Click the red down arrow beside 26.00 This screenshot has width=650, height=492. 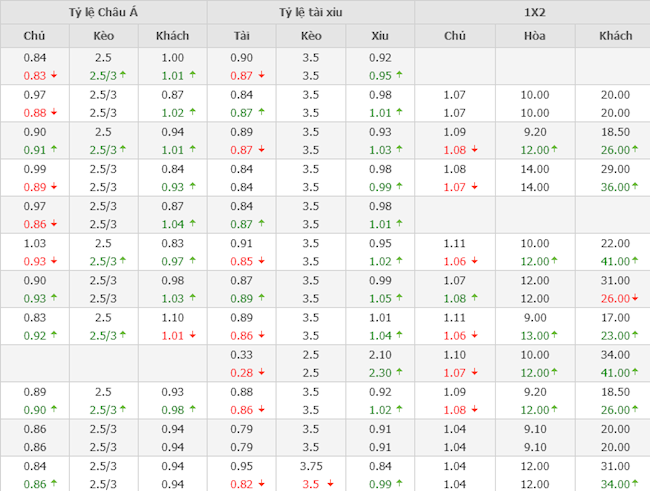pos(635,298)
